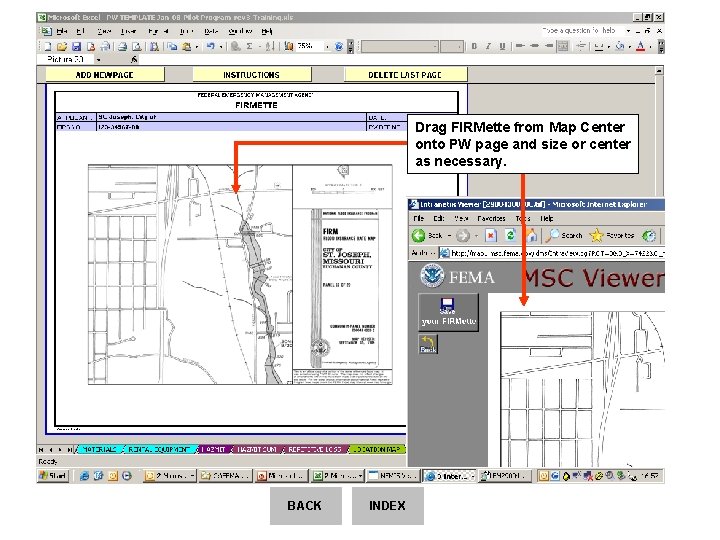Toggle Align Right button
Screen dimensions: 720x540
(x=549, y=46)
